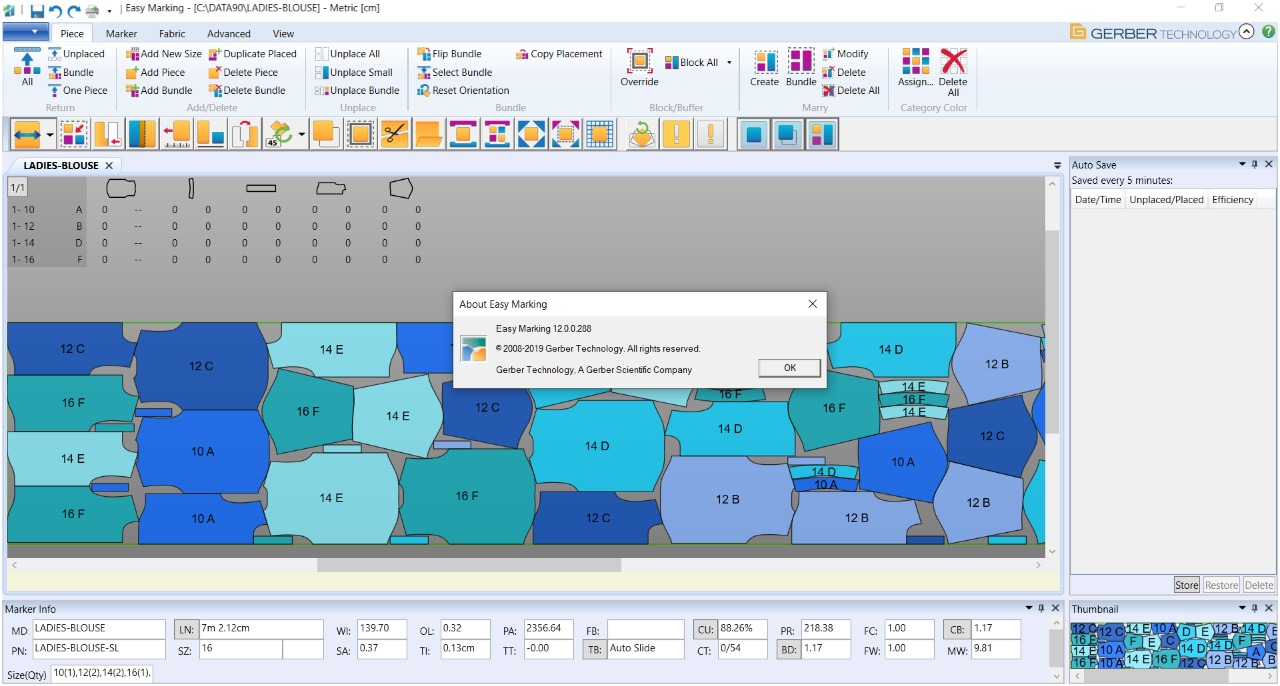Click the Flip Bundle icon
Image resolution: width=1280 pixels, height=686 pixels.
coord(423,54)
